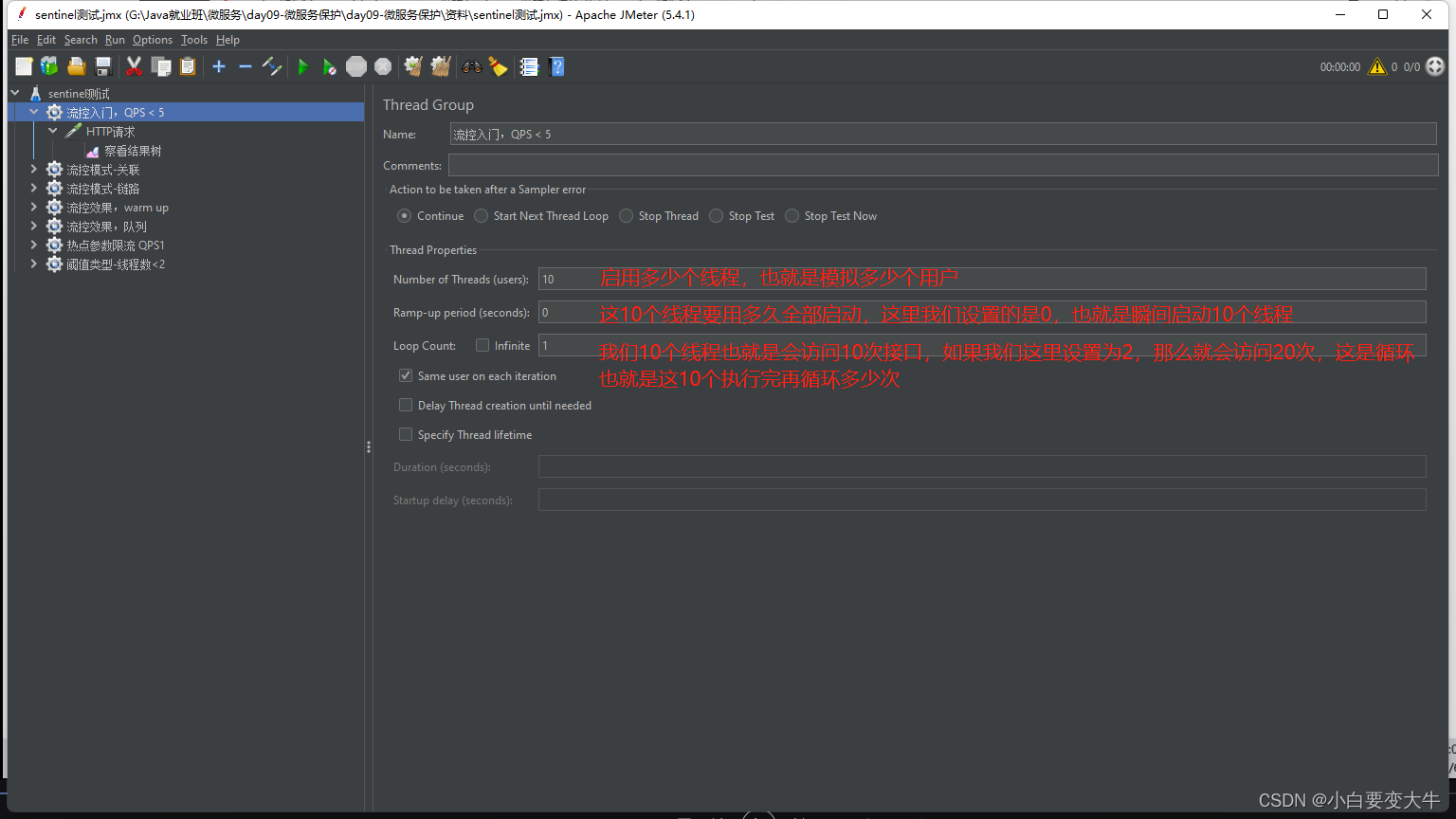1456x819 pixels.
Task: Click the Name input field
Action: pyautogui.click(x=943, y=134)
